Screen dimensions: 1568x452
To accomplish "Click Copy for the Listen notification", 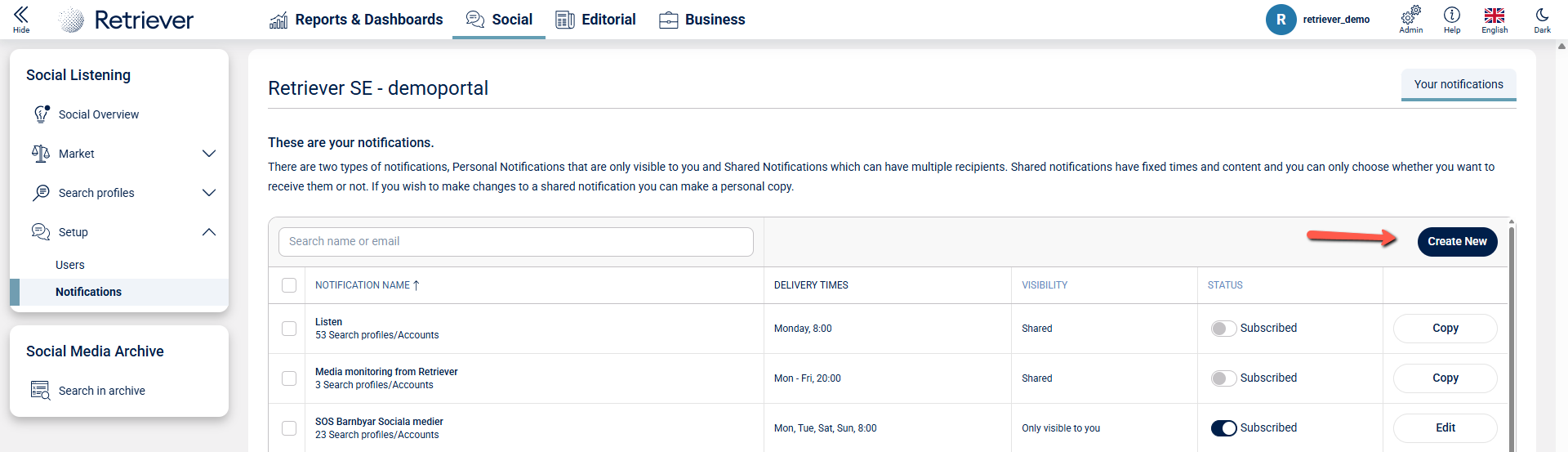I will pyautogui.click(x=1445, y=329).
